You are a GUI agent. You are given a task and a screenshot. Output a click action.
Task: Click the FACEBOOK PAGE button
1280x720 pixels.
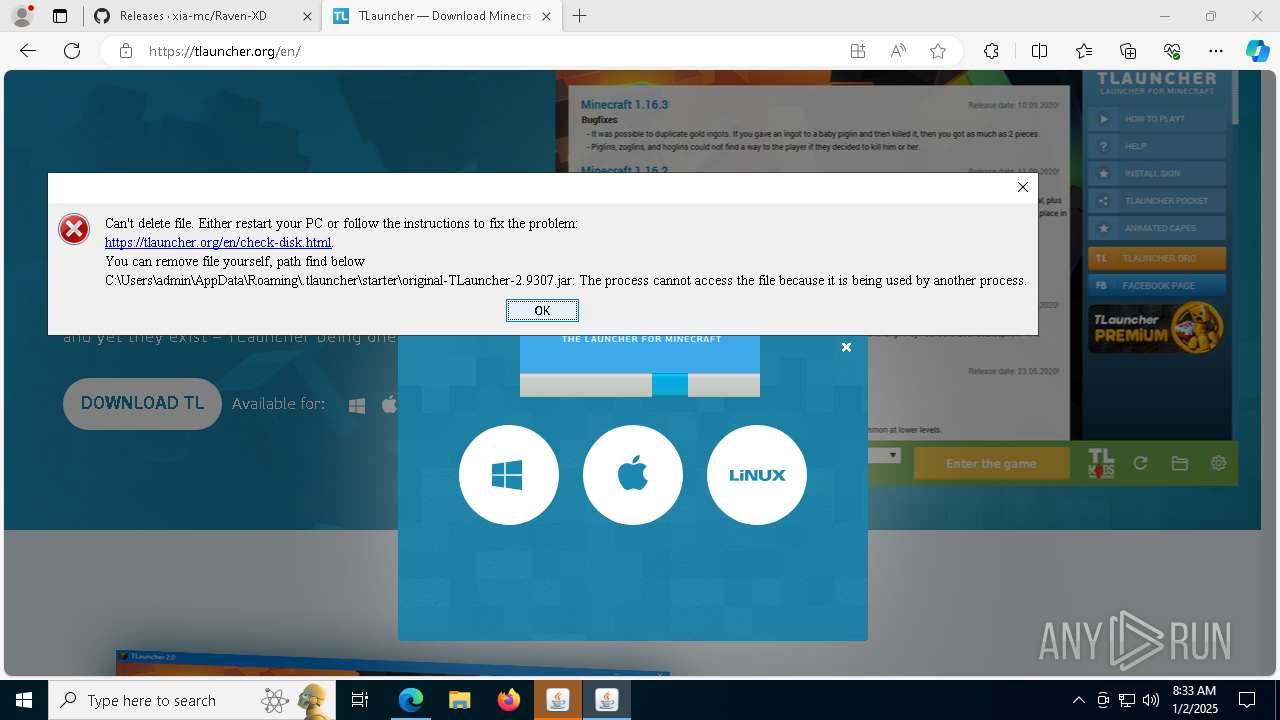pos(1156,285)
